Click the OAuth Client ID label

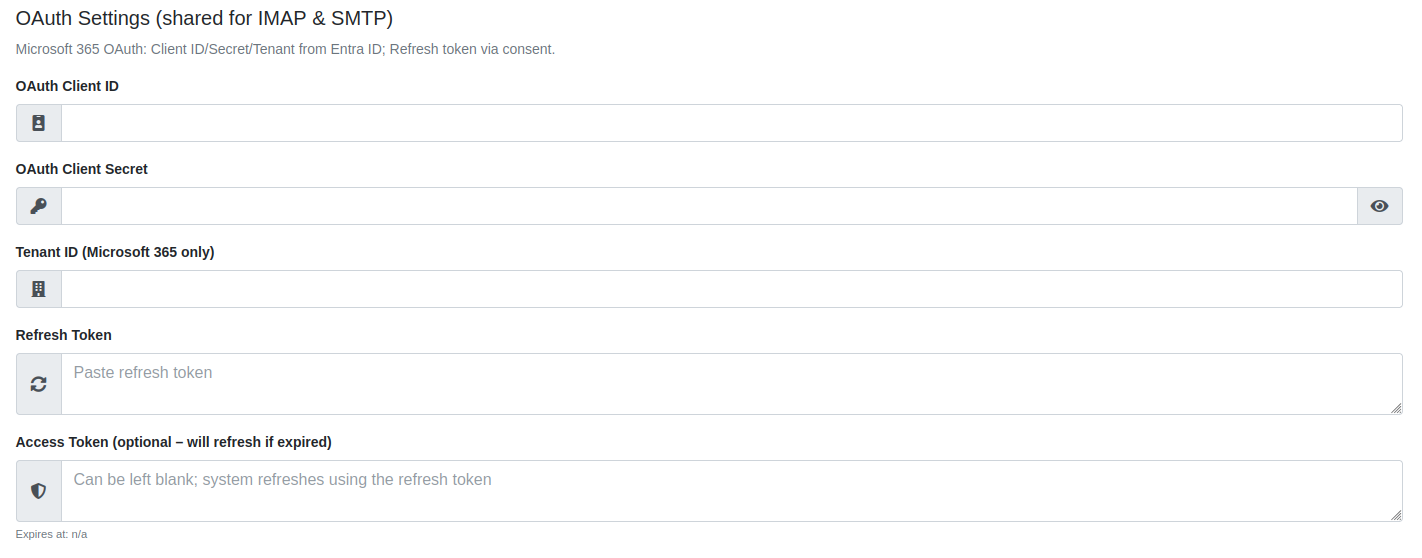tap(67, 86)
